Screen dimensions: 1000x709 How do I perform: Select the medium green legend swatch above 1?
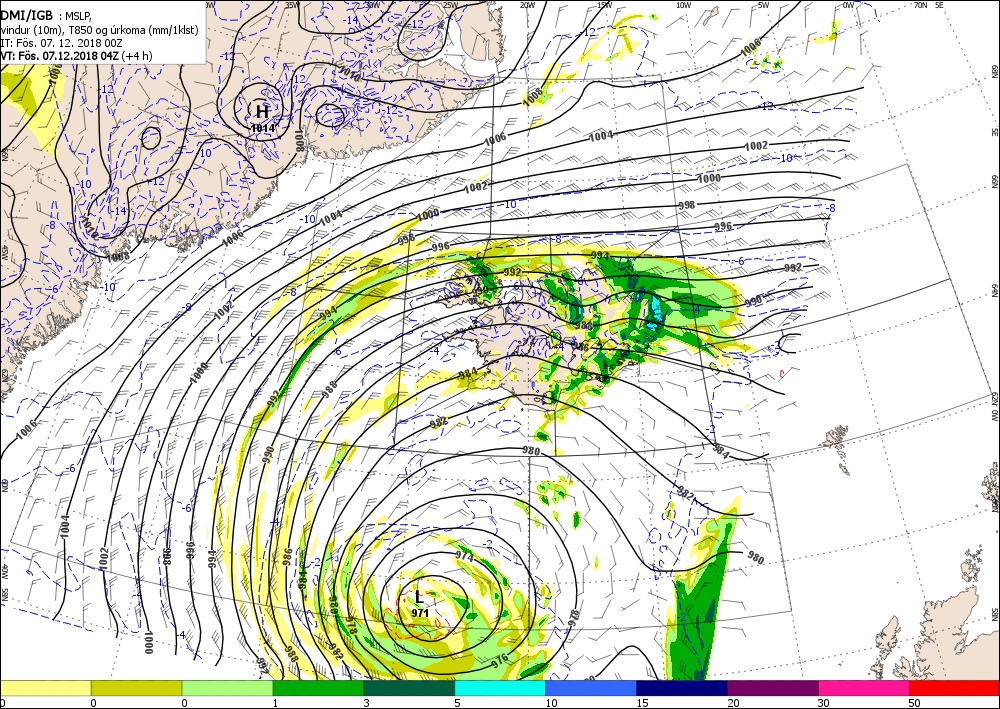click(318, 688)
